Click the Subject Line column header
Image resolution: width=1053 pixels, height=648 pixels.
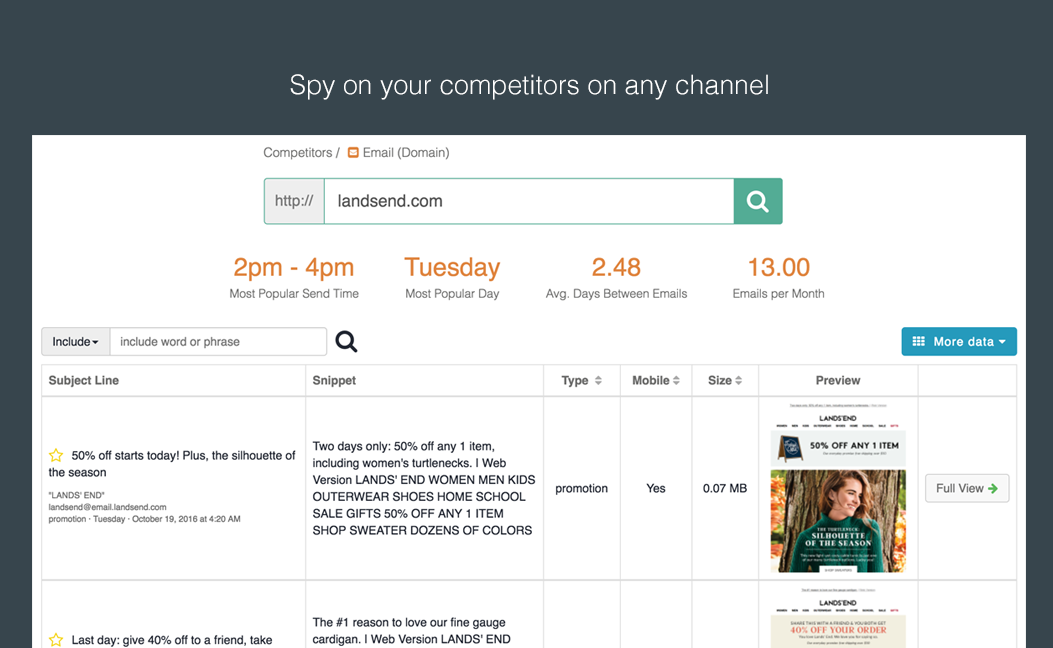click(85, 380)
